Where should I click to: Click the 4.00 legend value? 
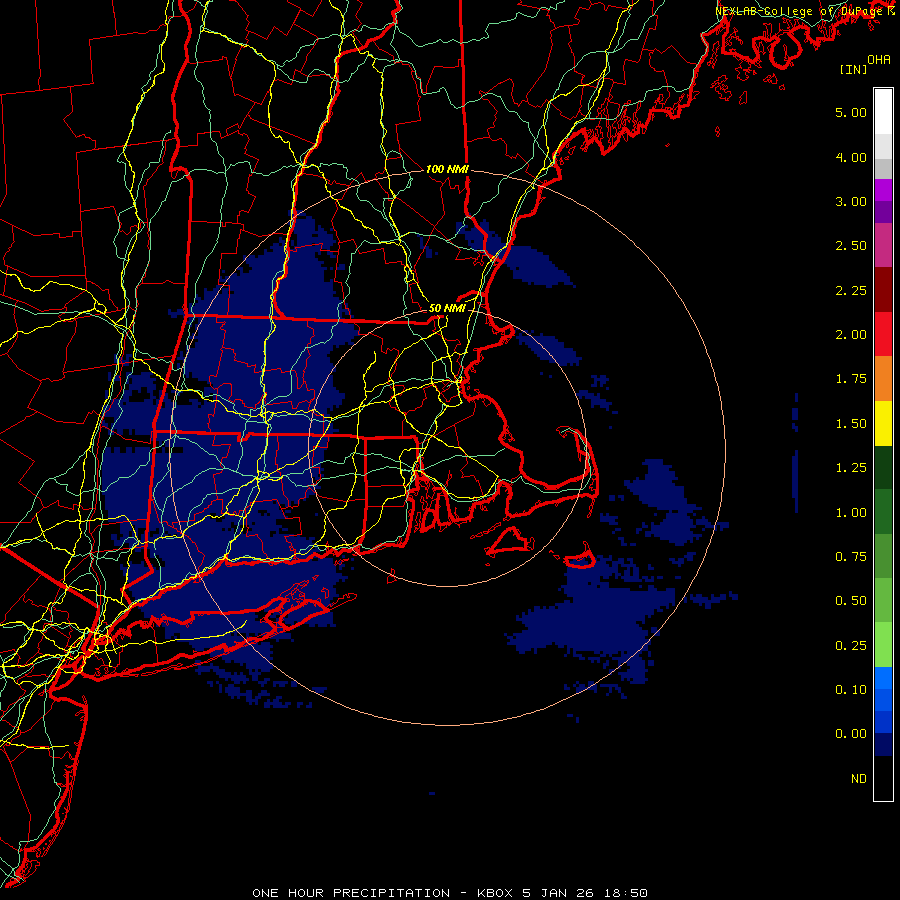[x=851, y=157]
